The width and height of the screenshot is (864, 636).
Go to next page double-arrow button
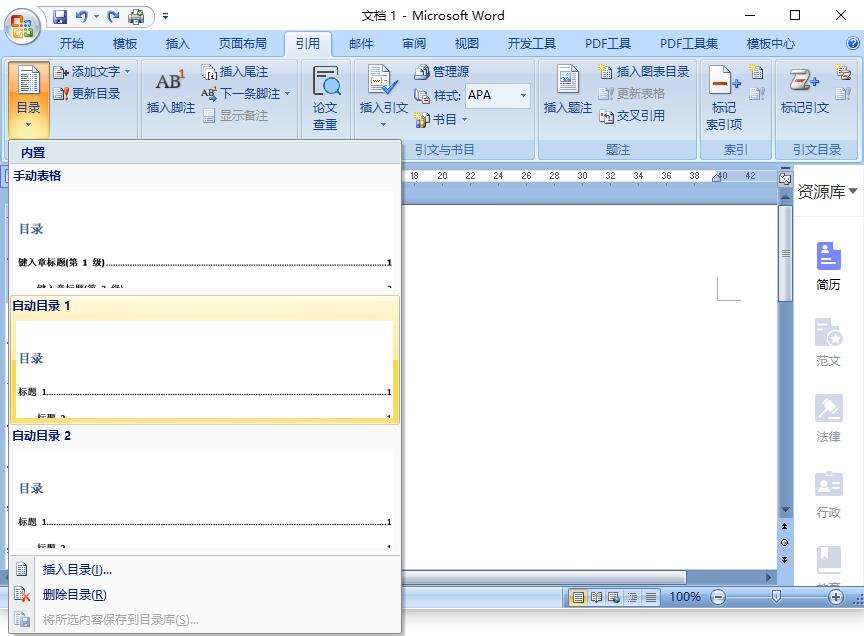[x=785, y=559]
